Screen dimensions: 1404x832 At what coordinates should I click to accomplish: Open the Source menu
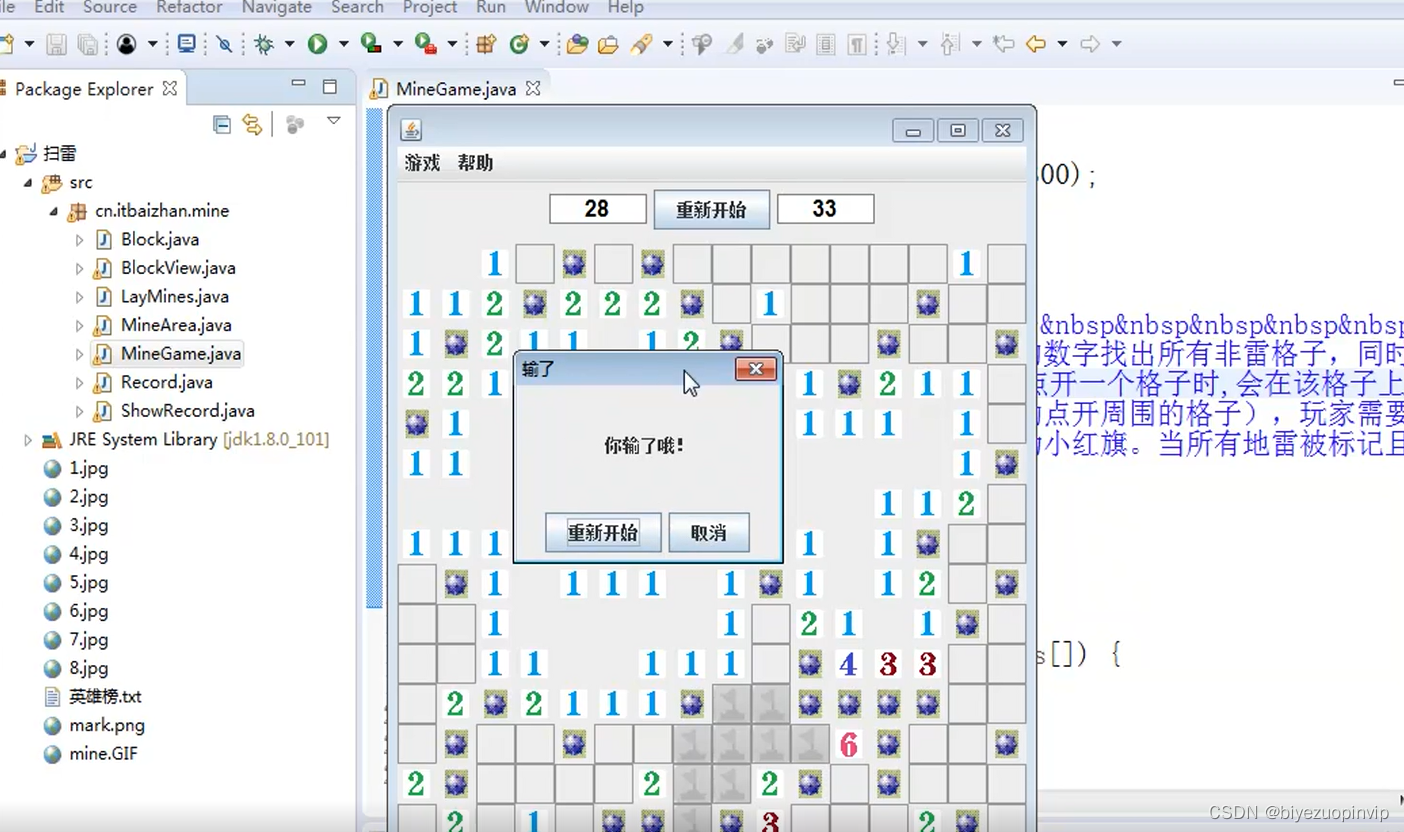(x=110, y=7)
